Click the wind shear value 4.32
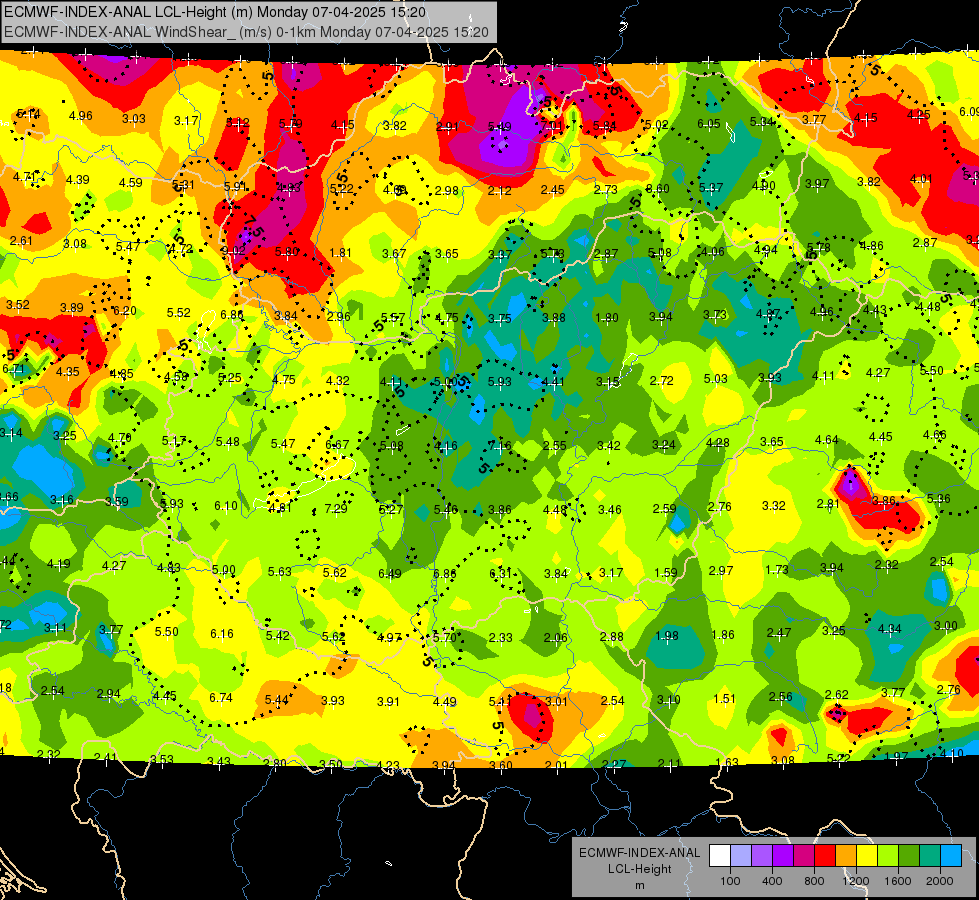This screenshot has height=900, width=979. click(x=338, y=380)
